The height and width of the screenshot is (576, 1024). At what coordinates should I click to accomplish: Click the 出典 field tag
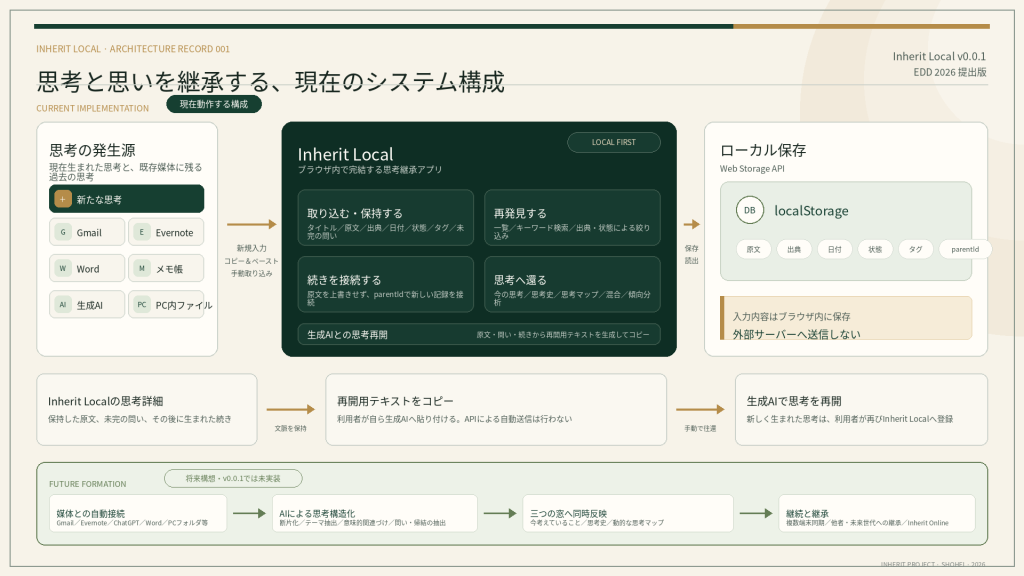794,249
